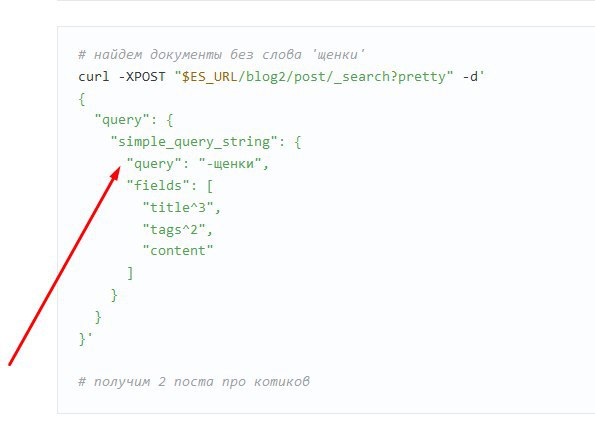The width and height of the screenshot is (595, 431).
Task: Click the '$ES_URL/blog2/post/_search?pretty' URL string
Action: 314,77
